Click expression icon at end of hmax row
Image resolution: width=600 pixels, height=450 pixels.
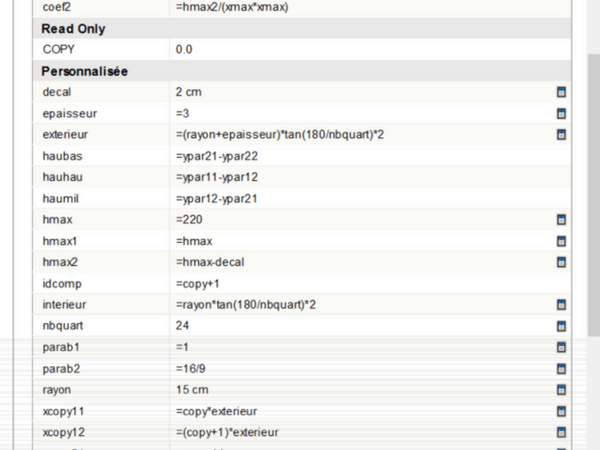561,219
